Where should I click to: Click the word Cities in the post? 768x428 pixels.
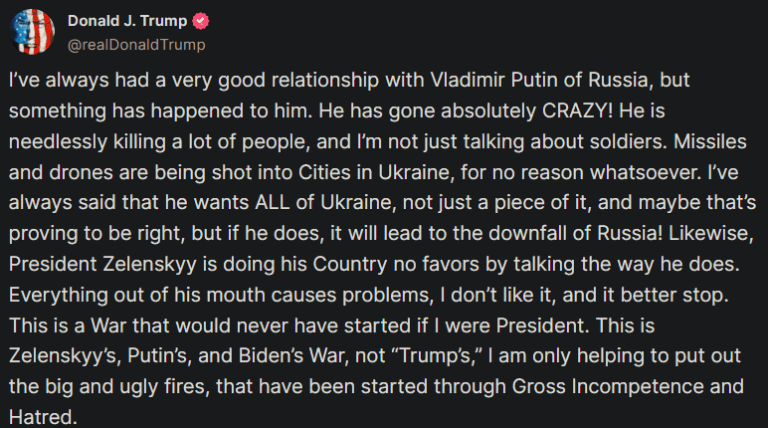point(324,172)
